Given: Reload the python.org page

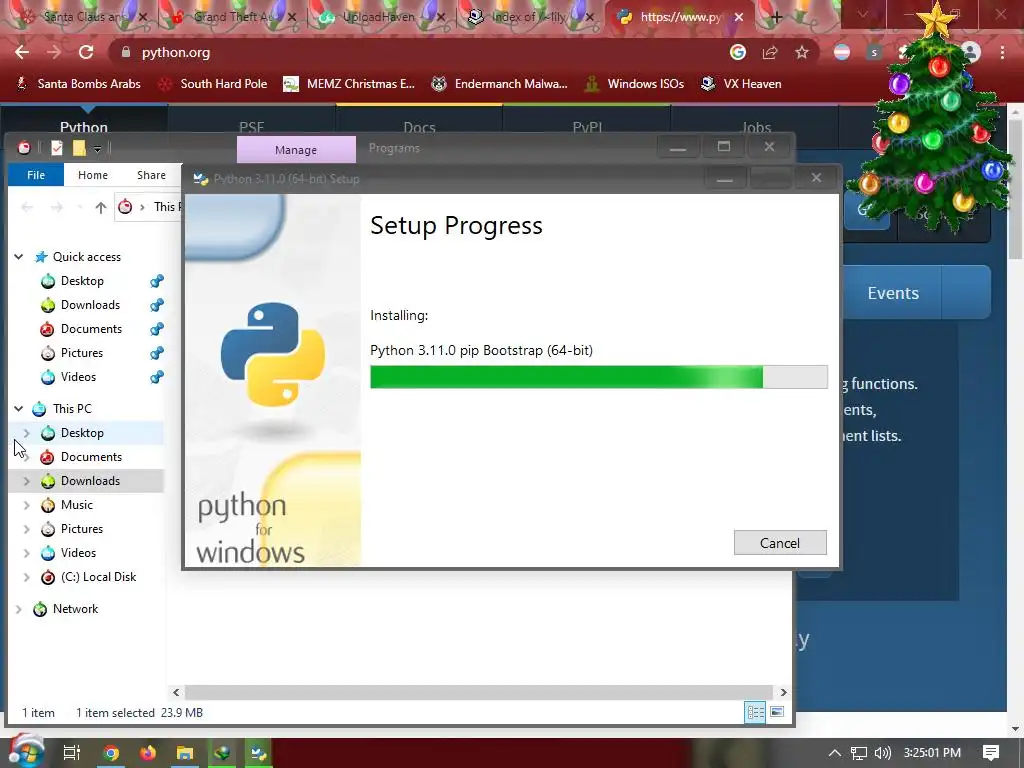Looking at the screenshot, I should (x=86, y=52).
